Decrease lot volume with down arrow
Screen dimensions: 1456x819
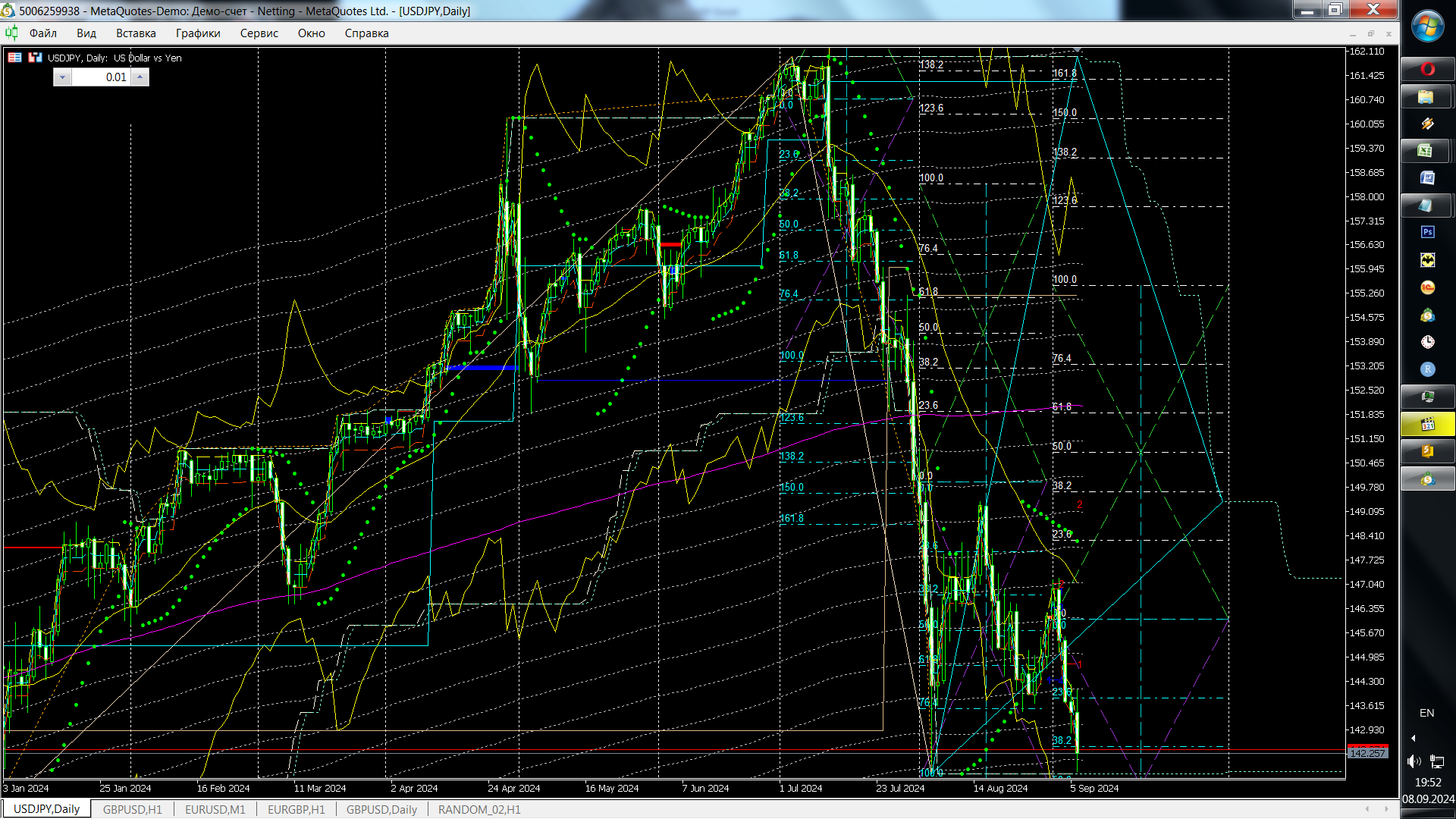tap(62, 77)
